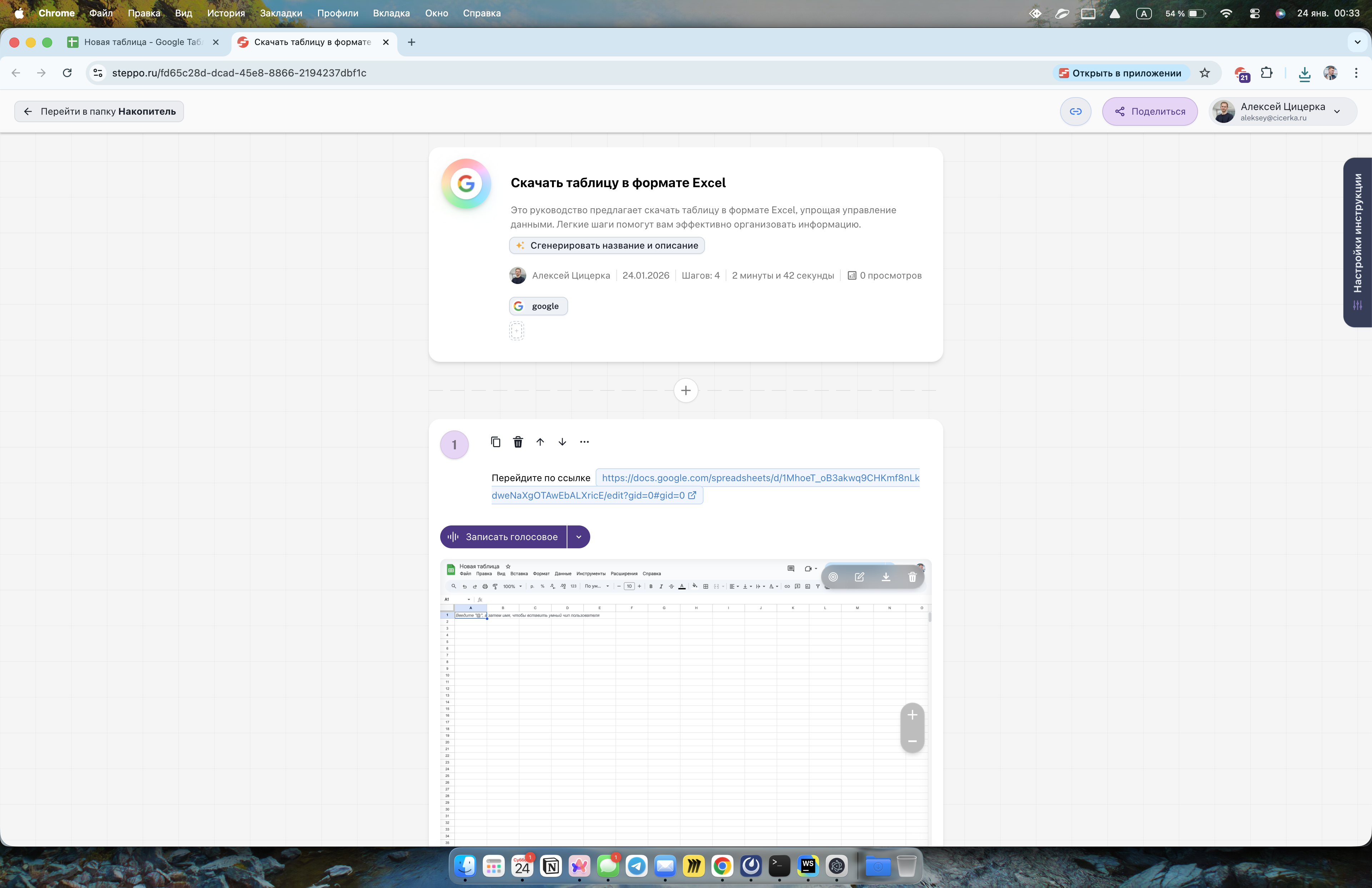
Task: Move step 1 down with arrow
Action: click(562, 442)
